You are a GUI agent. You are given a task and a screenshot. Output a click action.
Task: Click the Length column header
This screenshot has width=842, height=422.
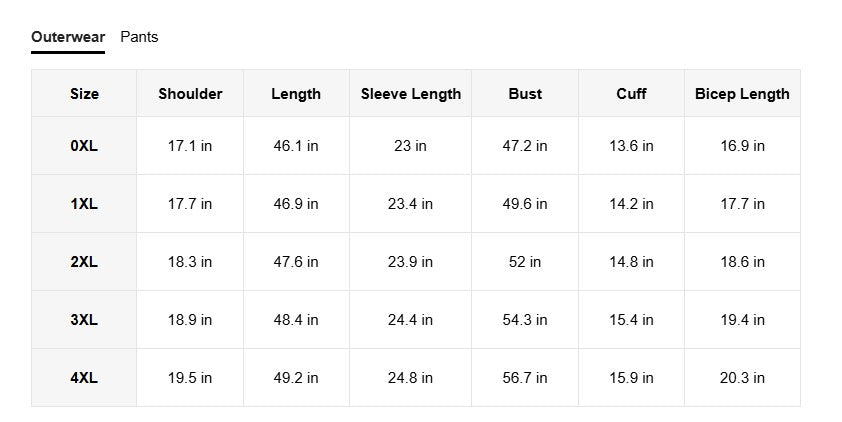click(x=296, y=94)
